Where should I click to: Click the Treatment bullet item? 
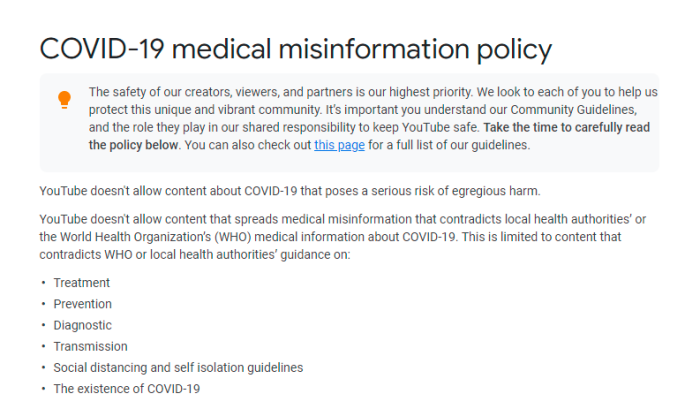(82, 283)
